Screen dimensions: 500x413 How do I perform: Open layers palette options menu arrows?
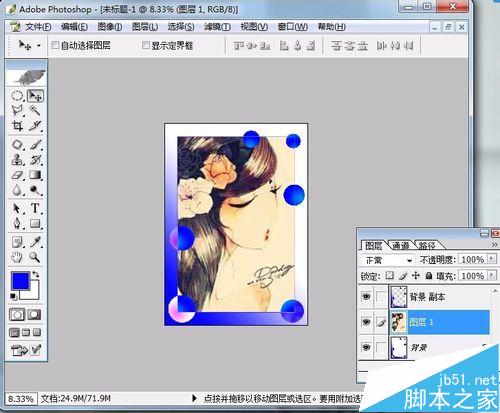(494, 245)
